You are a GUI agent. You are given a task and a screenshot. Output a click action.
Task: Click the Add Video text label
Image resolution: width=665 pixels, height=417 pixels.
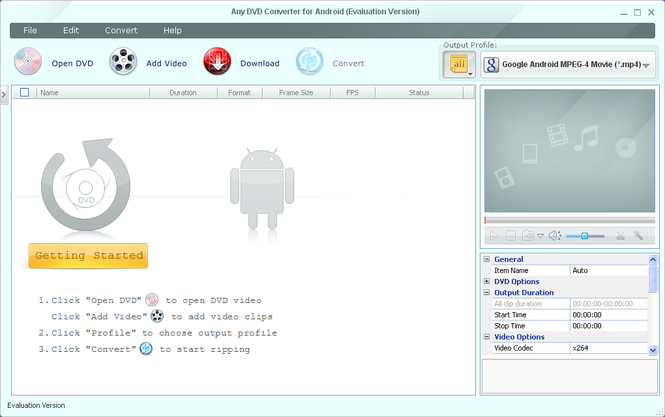coord(166,63)
